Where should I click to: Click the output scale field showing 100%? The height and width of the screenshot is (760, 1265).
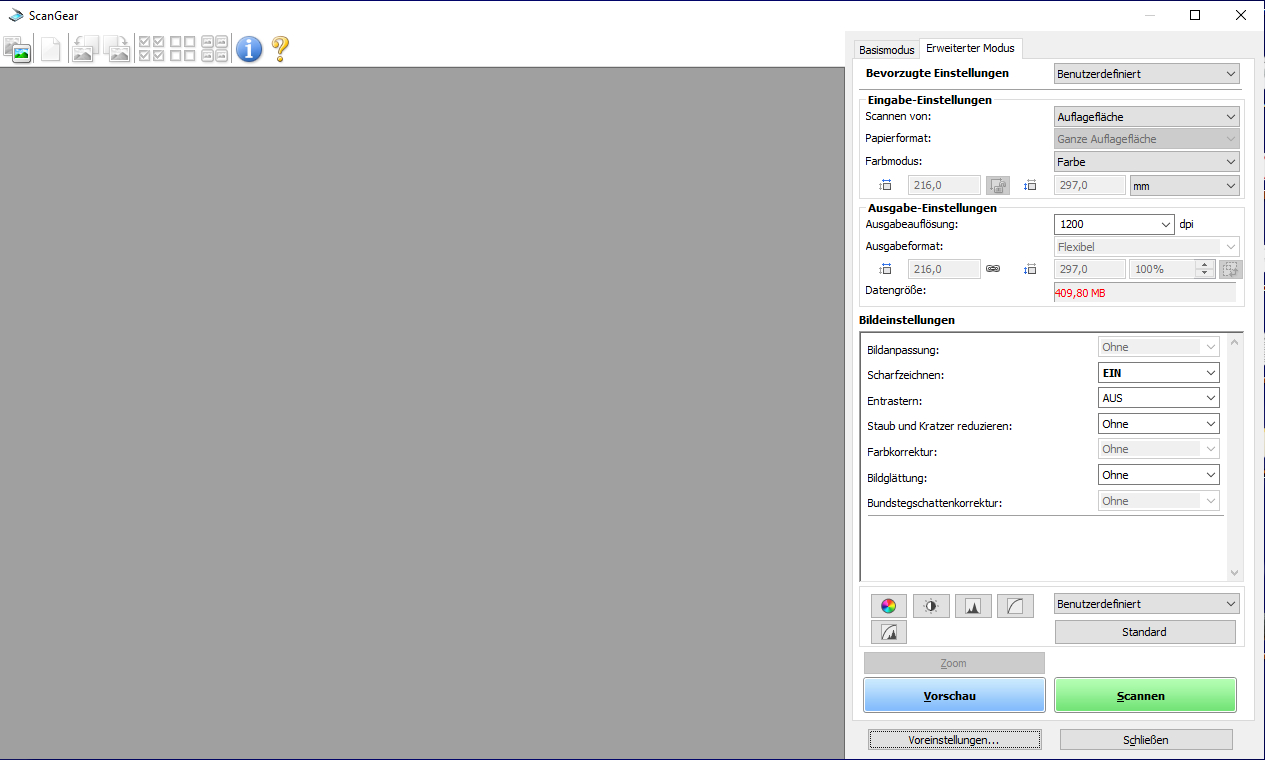coord(1162,269)
